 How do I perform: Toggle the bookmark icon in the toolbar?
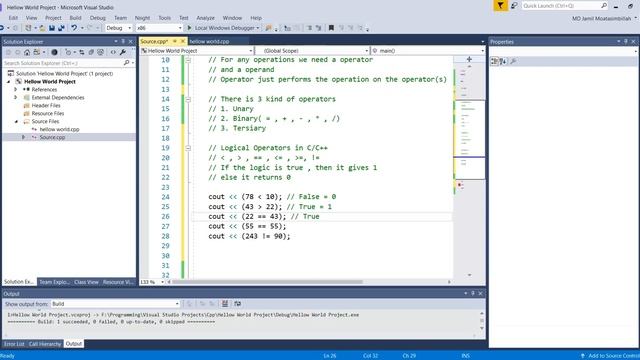tap(331, 28)
